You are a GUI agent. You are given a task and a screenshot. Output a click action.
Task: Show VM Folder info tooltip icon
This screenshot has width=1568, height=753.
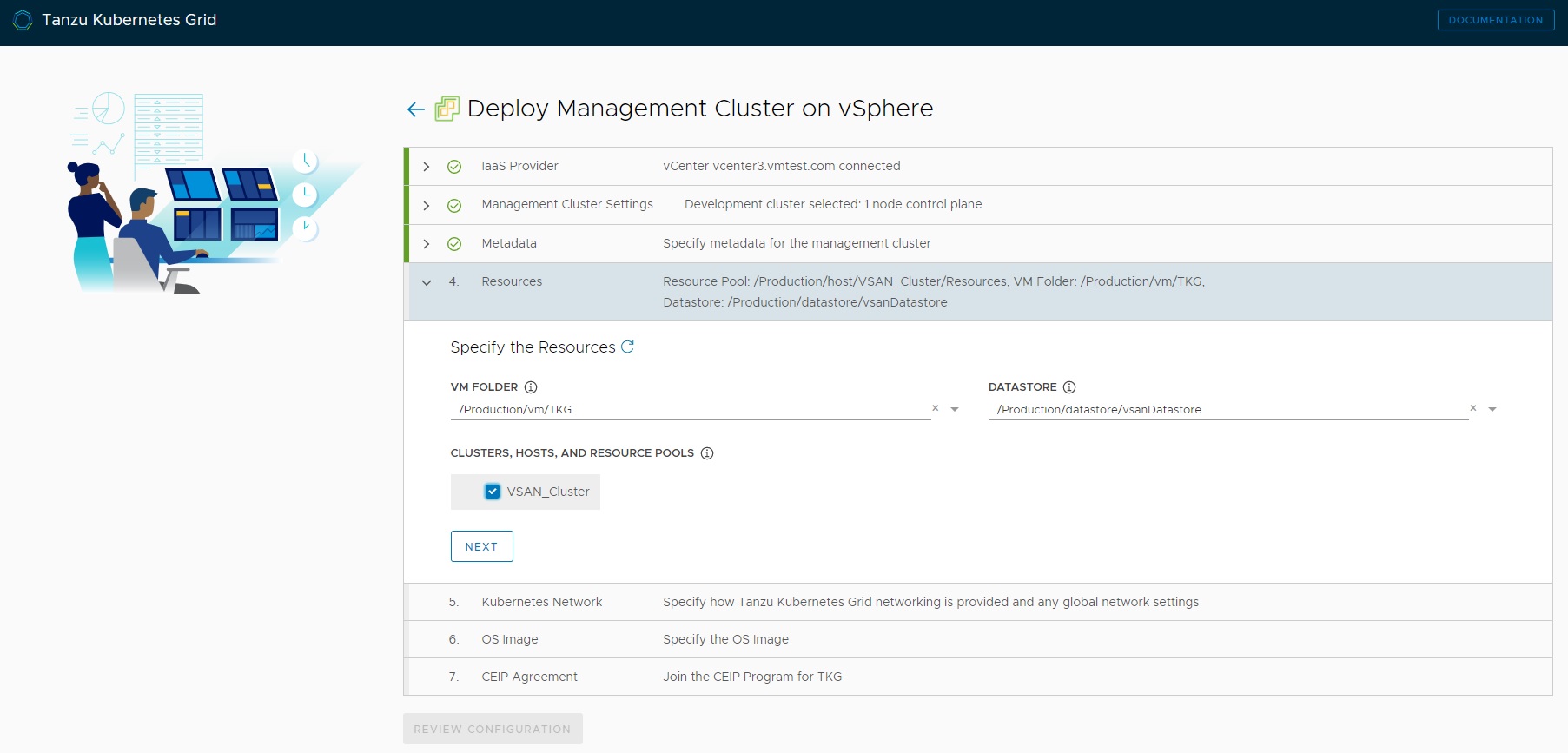pos(531,387)
